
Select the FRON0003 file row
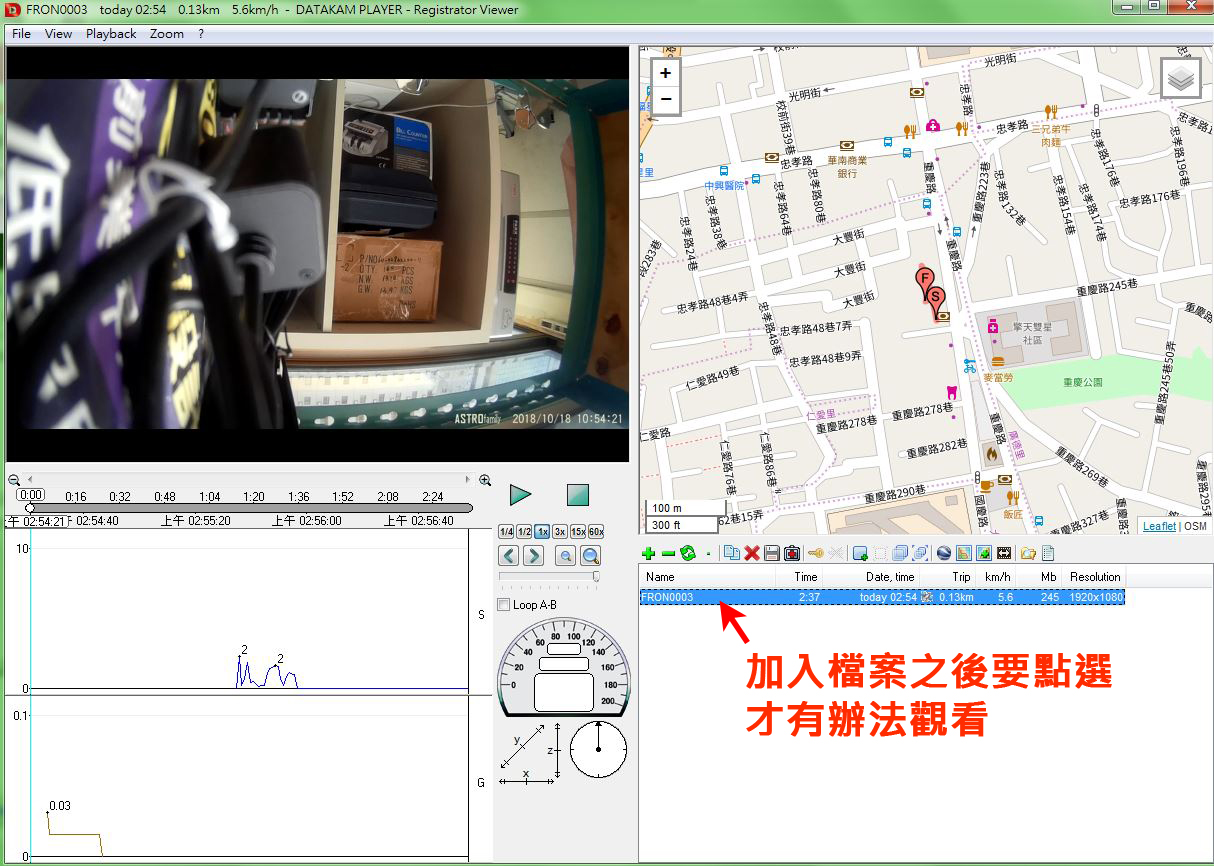882,597
